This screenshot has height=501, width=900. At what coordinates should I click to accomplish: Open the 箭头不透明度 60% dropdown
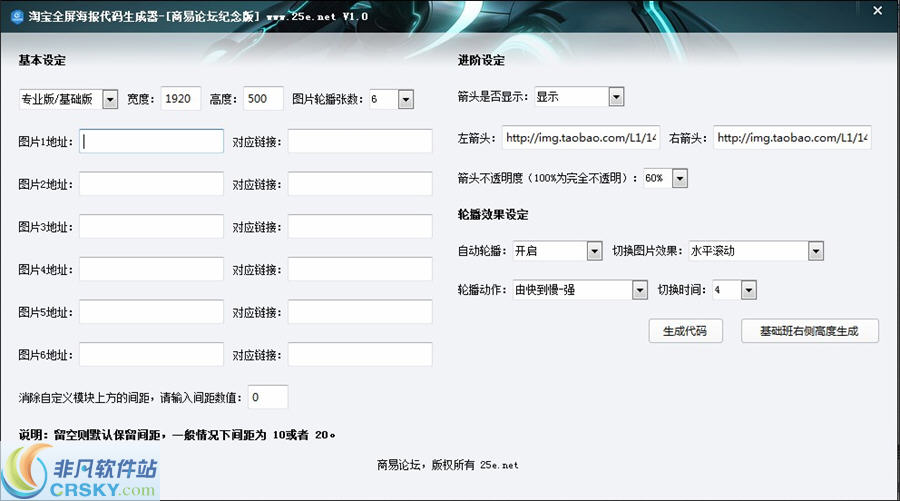(665, 178)
